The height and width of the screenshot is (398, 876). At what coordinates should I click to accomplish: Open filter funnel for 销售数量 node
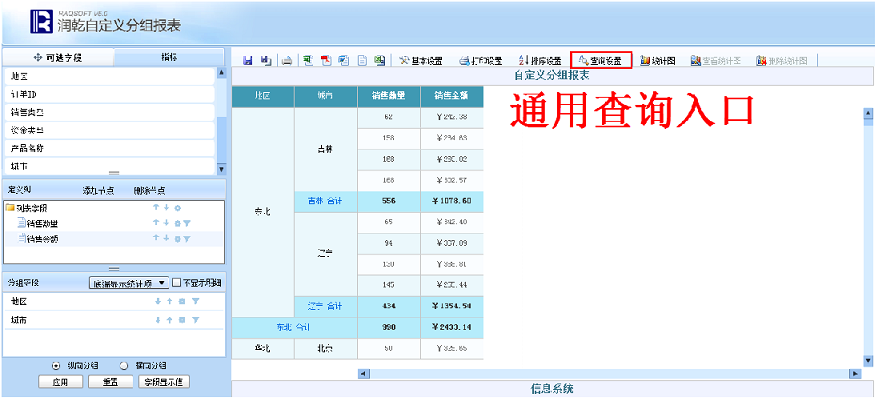coord(187,224)
